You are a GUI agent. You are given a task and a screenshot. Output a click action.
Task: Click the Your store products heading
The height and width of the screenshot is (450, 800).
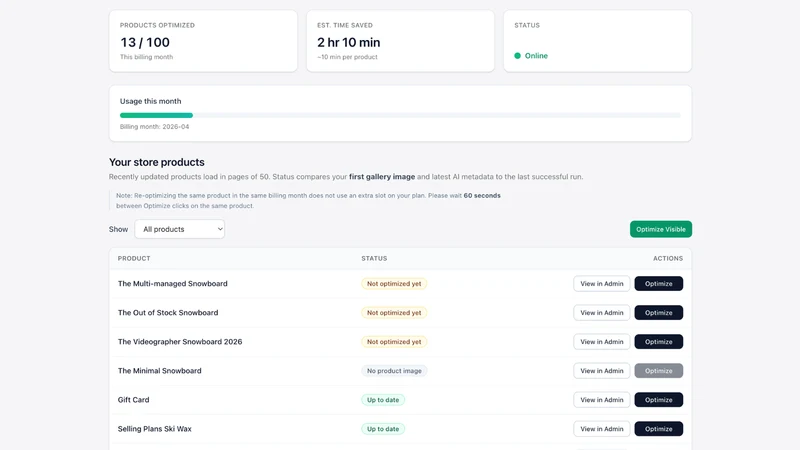coord(157,162)
